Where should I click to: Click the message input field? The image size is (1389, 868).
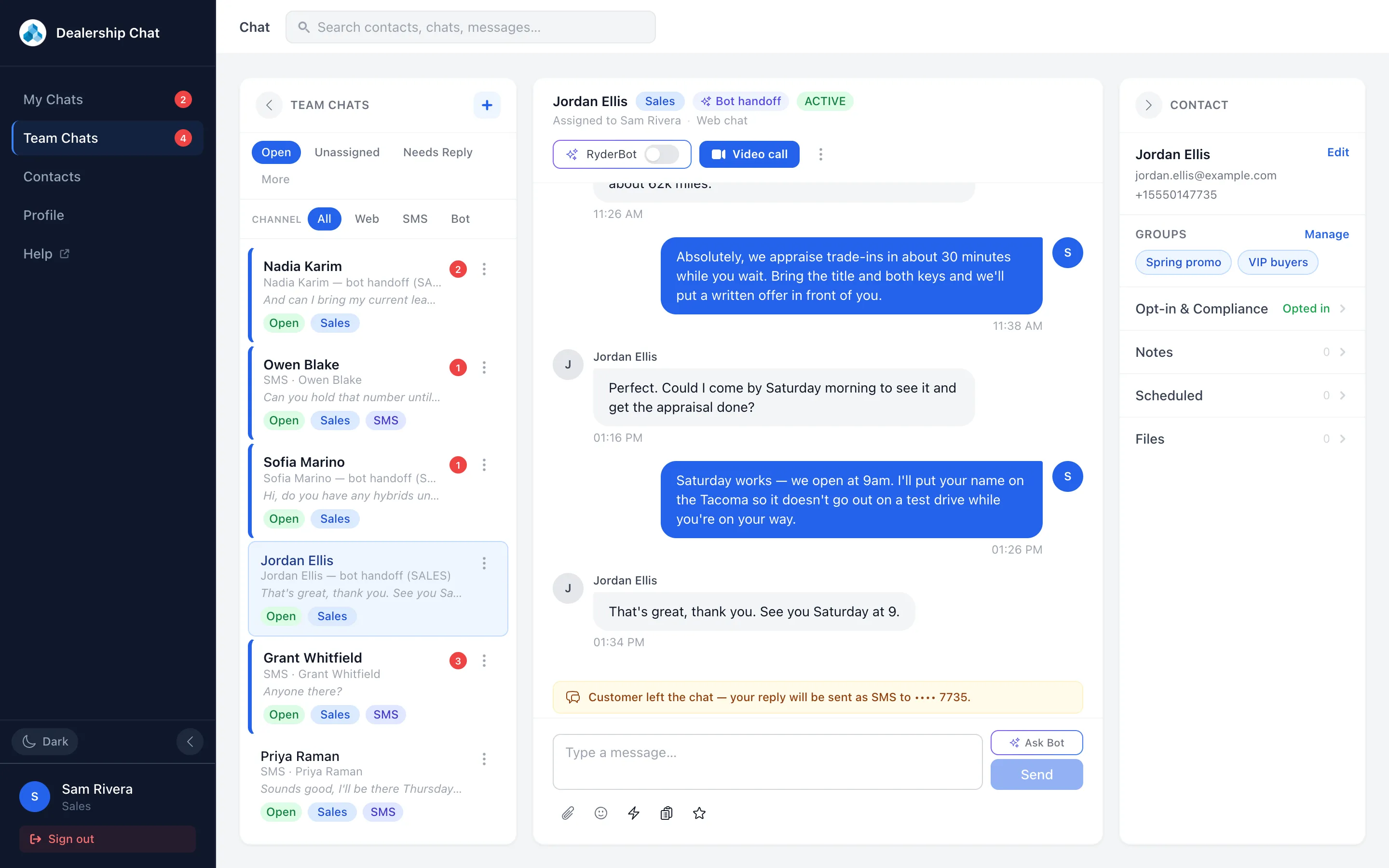coord(767,762)
